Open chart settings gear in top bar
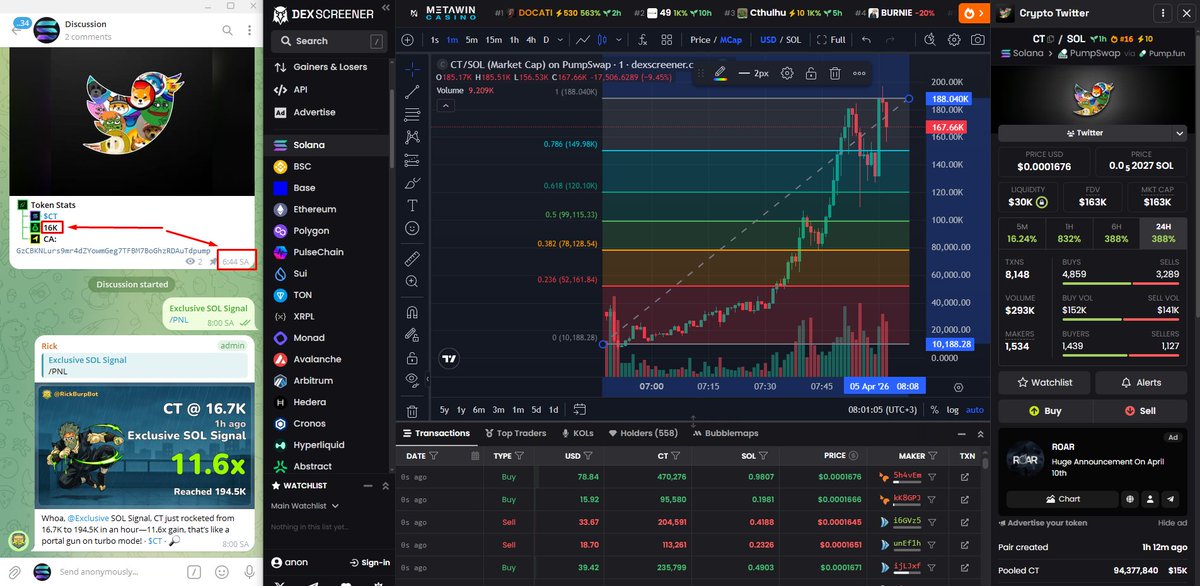Viewport: 1200px width, 586px height. pyautogui.click(x=954, y=40)
